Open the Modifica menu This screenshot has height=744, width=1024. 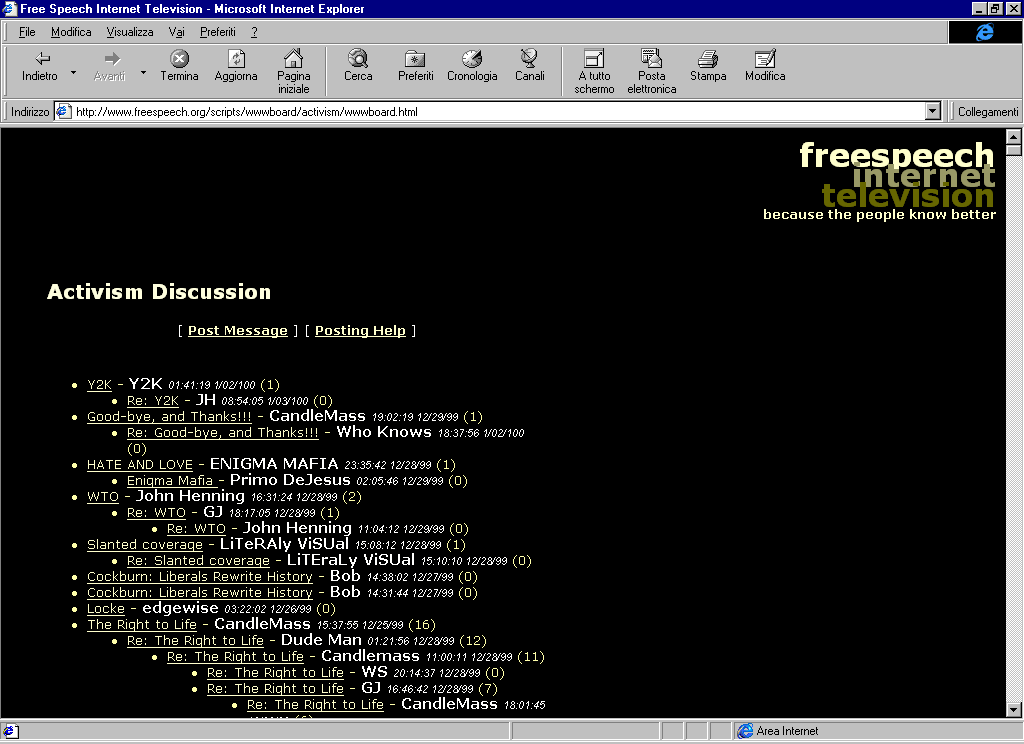[71, 32]
